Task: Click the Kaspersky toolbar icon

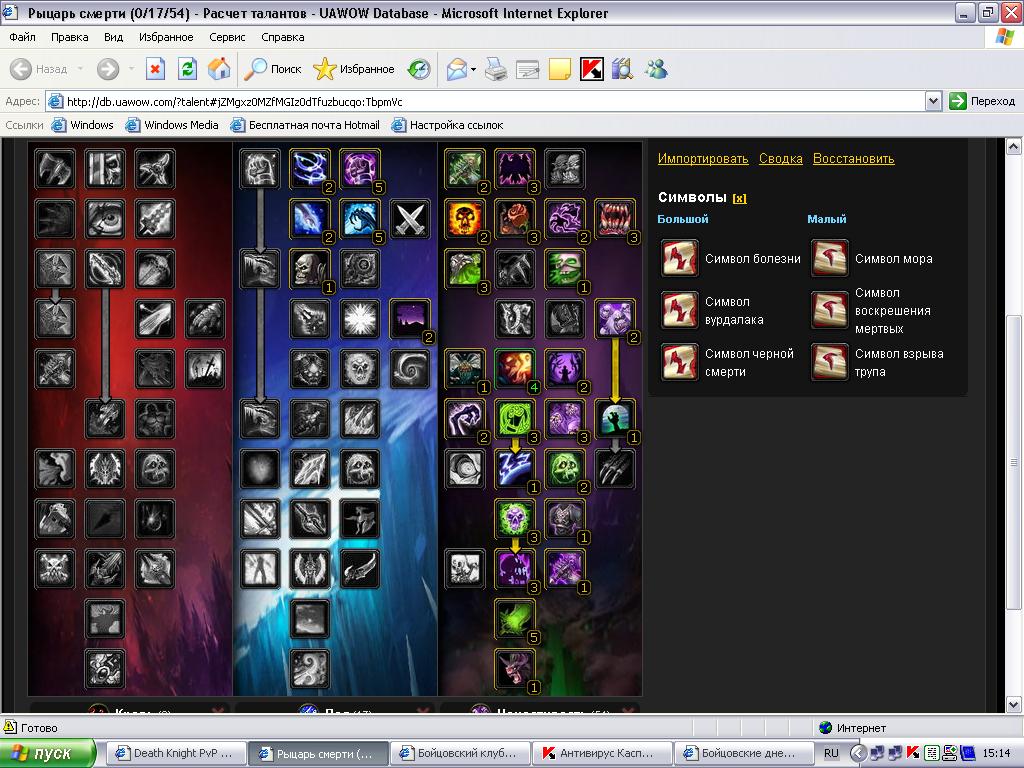Action: coord(592,69)
